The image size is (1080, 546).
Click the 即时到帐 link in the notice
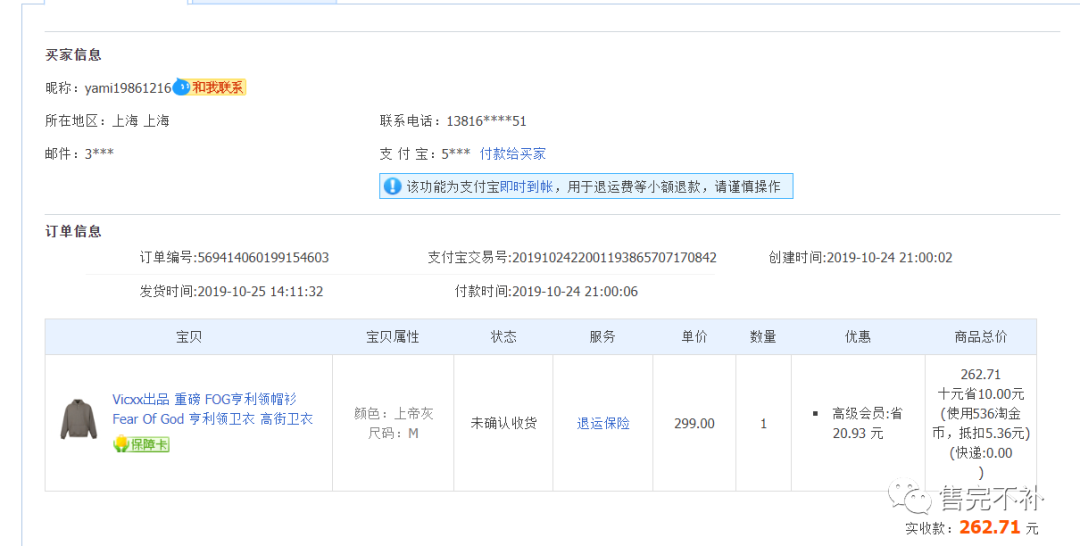coord(526,187)
